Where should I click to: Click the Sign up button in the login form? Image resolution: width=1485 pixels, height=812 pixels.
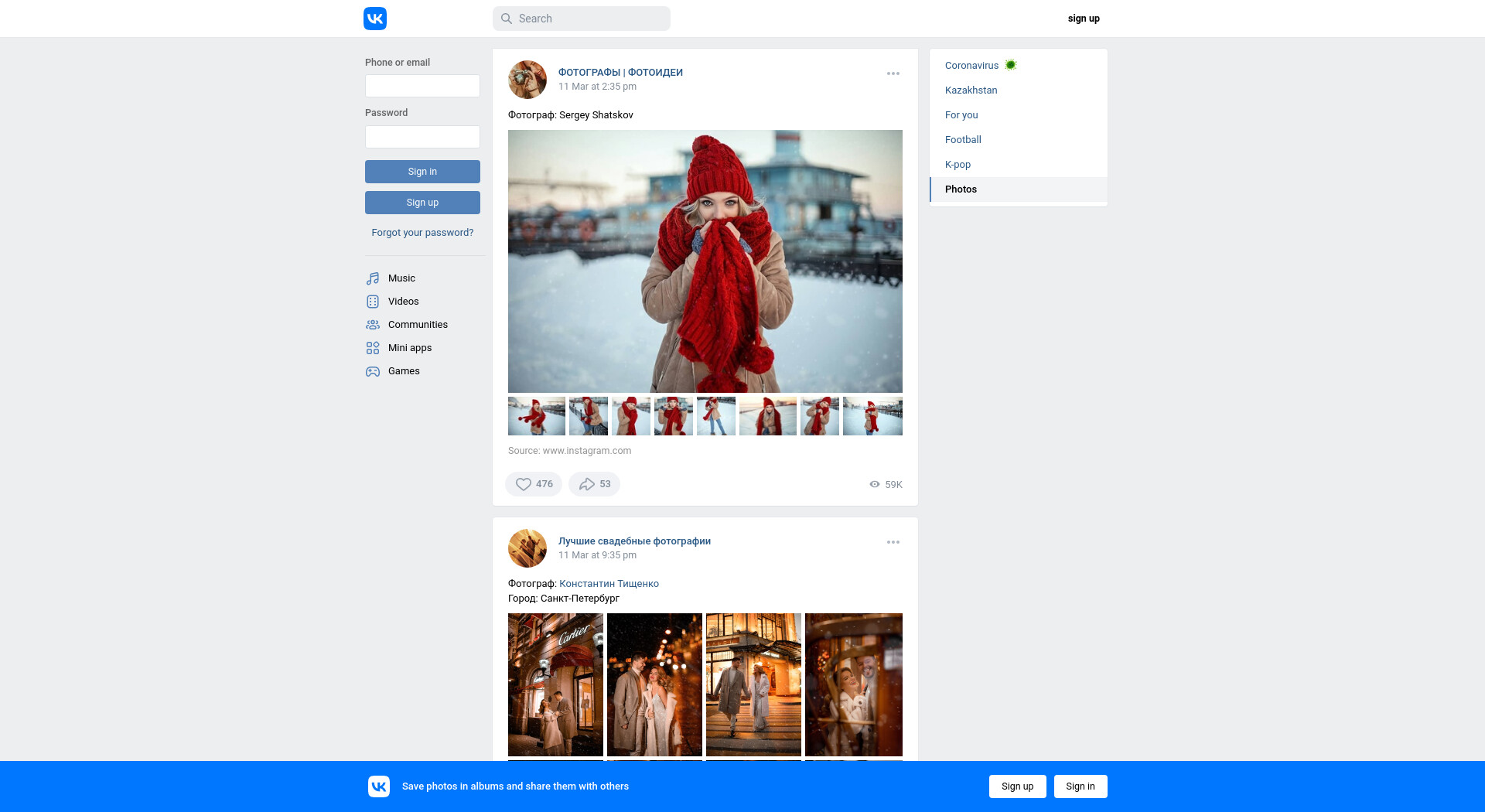(422, 203)
